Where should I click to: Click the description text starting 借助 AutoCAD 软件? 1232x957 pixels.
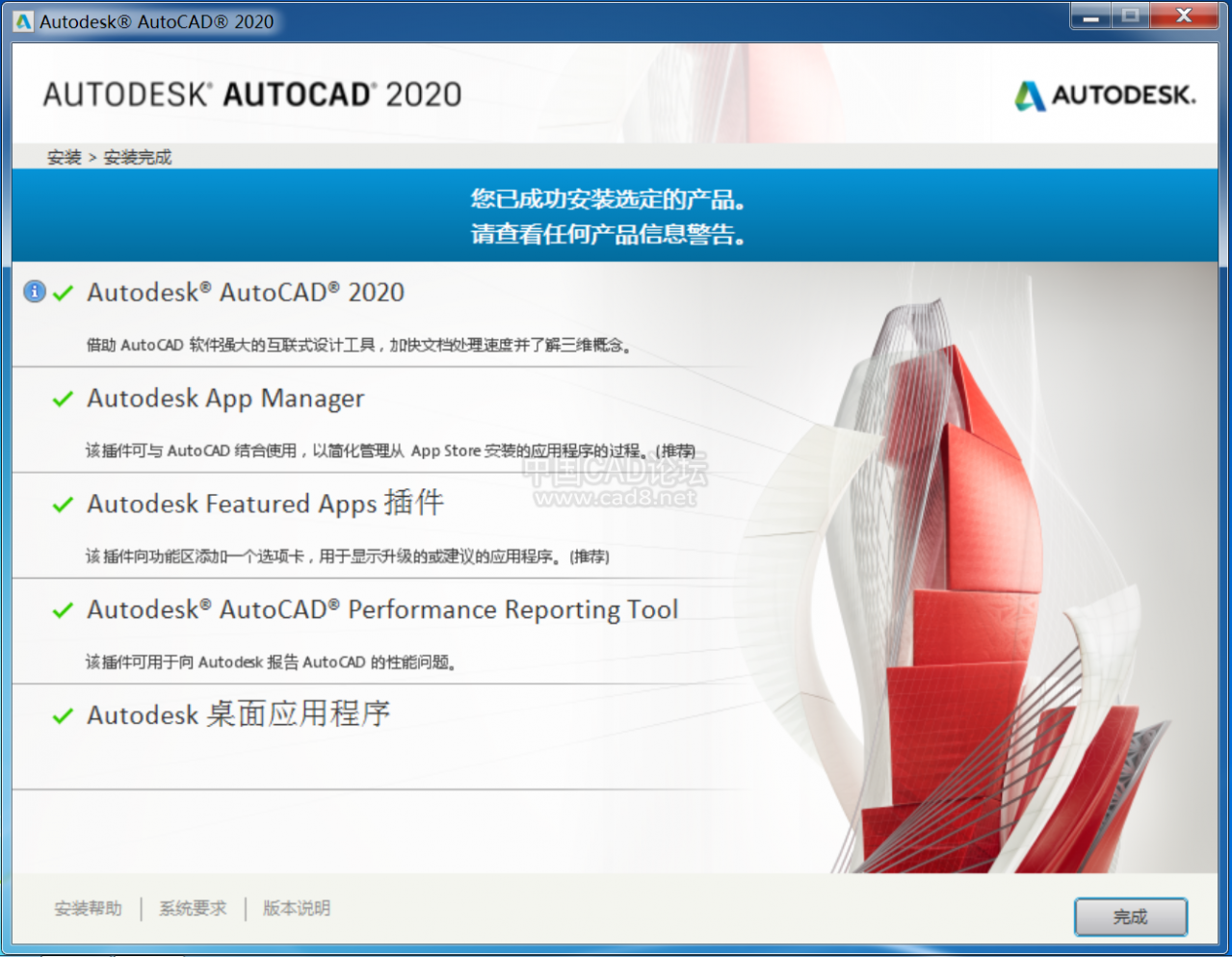[x=359, y=345]
